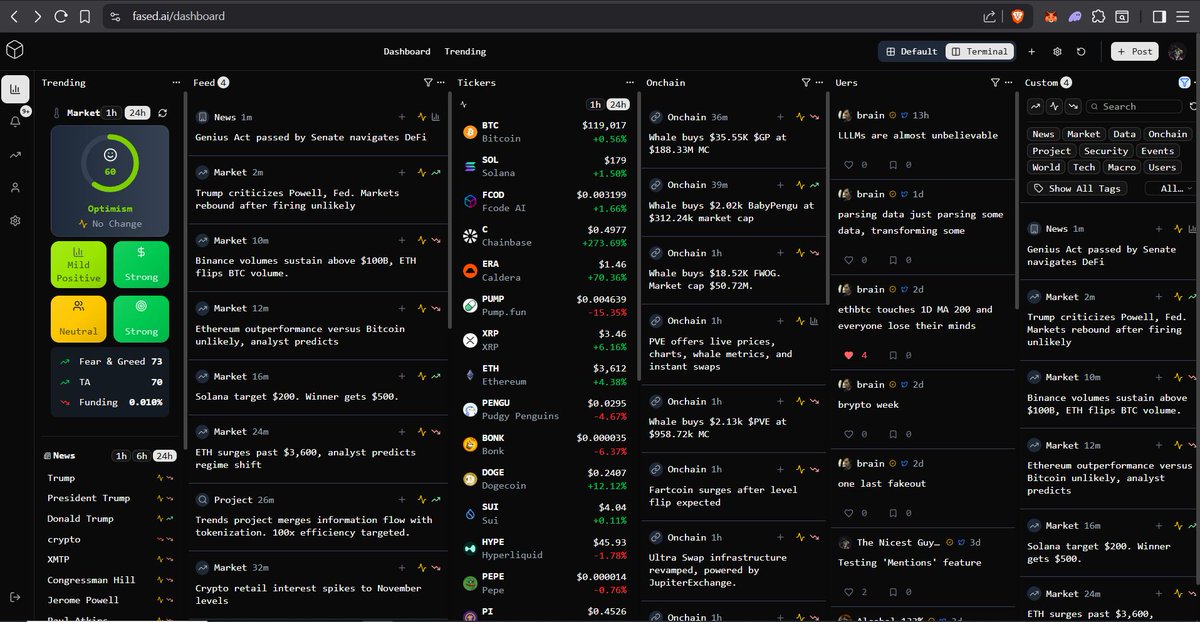Open PENGU Pudgy Penguins ticker row
This screenshot has height=622, width=1200.
point(545,409)
